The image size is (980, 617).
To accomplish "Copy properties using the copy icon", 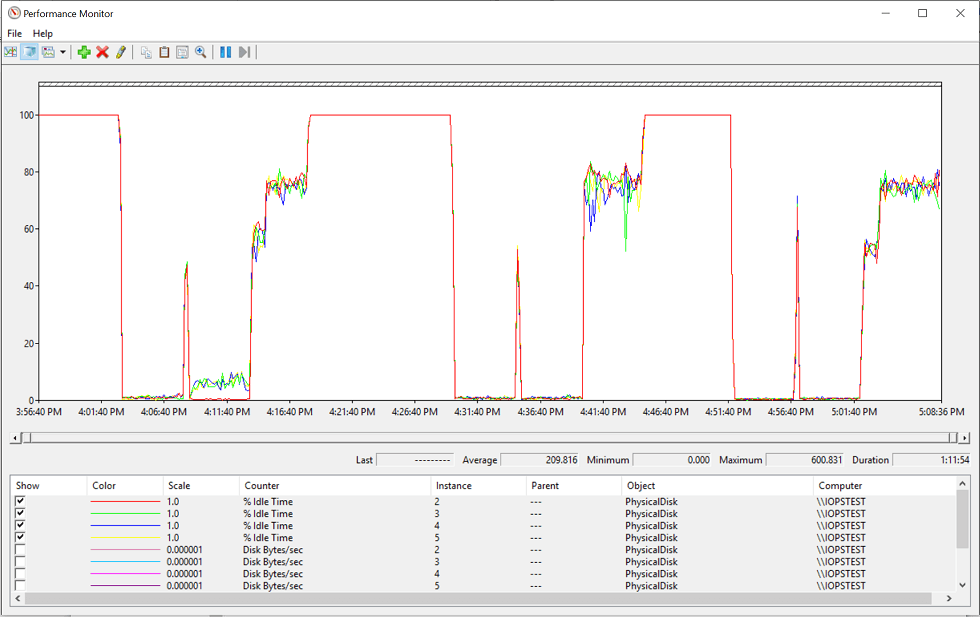I will (x=146, y=51).
